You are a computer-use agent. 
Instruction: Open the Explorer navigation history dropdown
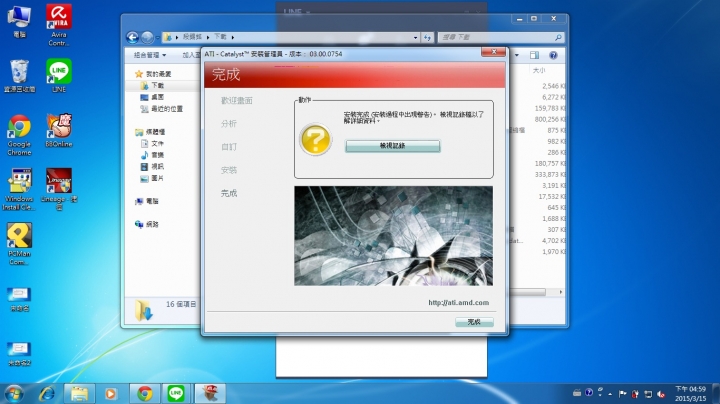(158, 38)
